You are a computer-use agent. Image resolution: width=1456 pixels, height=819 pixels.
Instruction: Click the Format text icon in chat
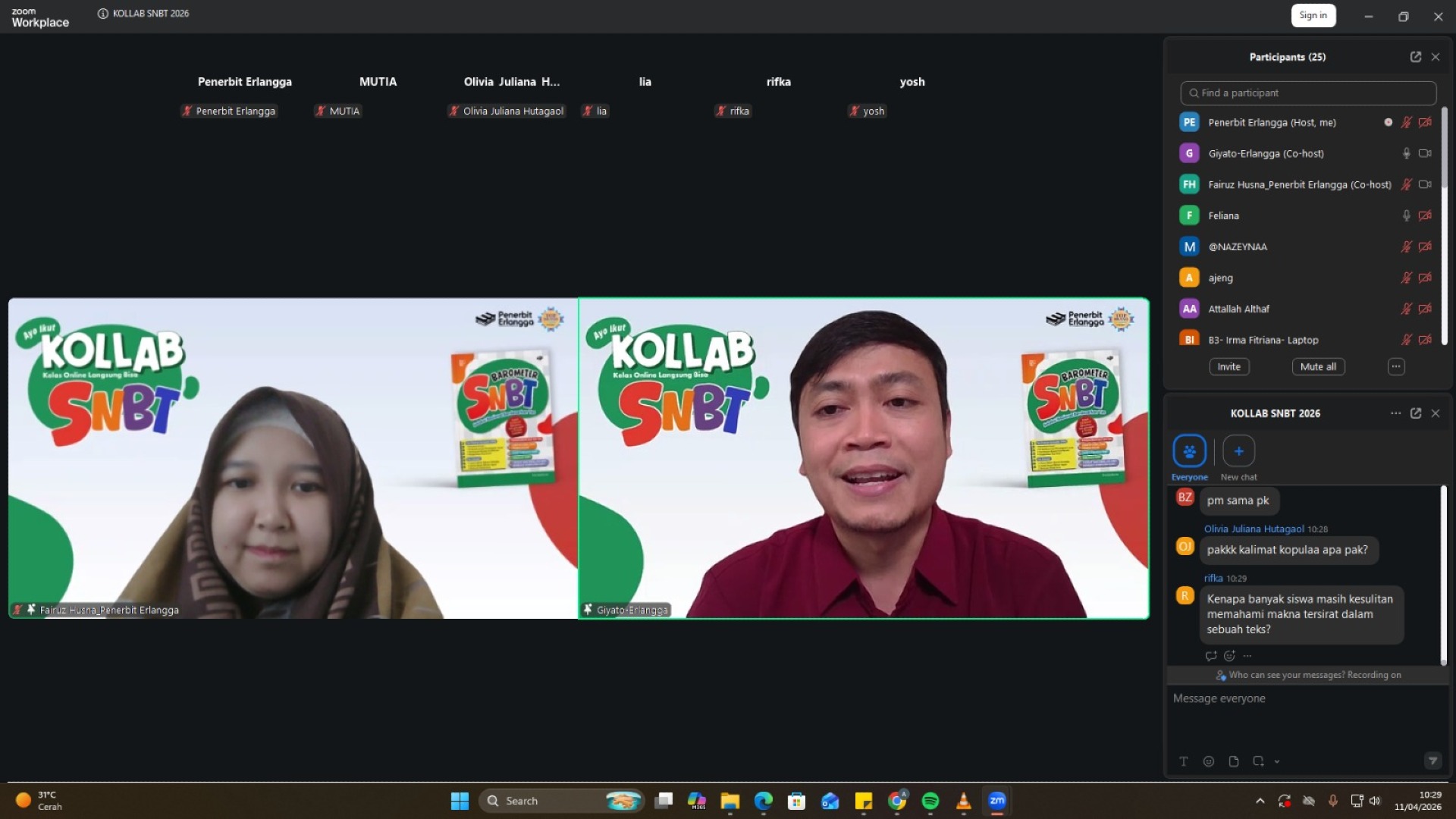point(1184,761)
